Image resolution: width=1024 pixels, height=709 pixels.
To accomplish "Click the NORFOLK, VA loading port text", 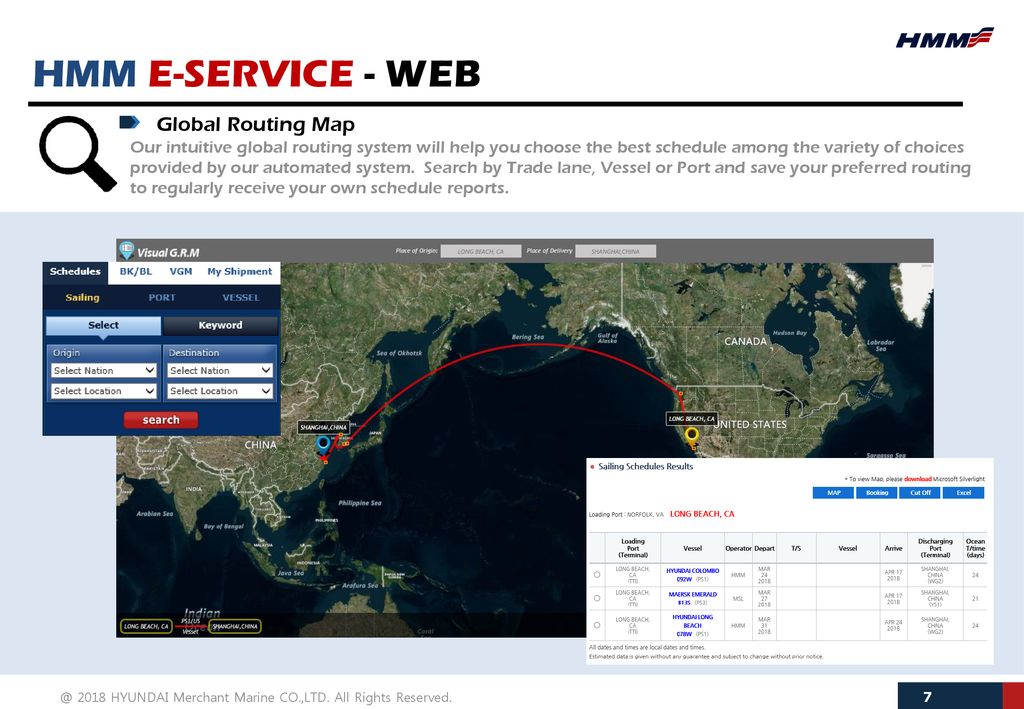I will coord(645,514).
